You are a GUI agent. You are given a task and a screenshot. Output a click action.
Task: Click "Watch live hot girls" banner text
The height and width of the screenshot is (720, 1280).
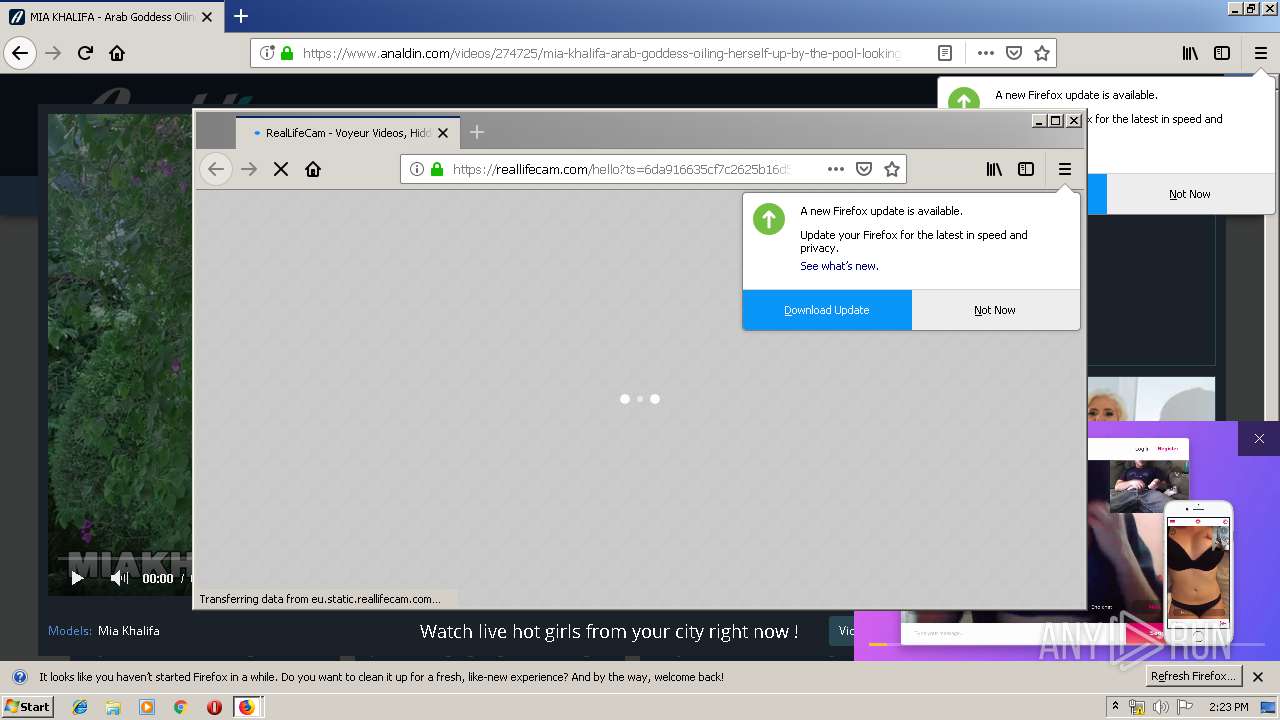[x=609, y=631]
